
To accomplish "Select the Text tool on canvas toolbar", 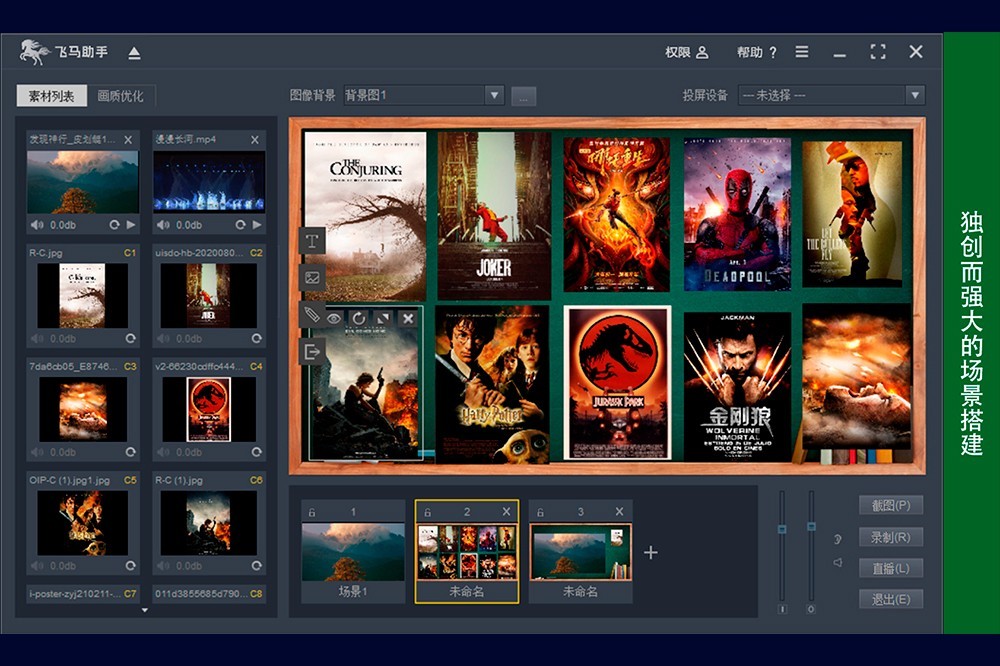I will tap(312, 241).
